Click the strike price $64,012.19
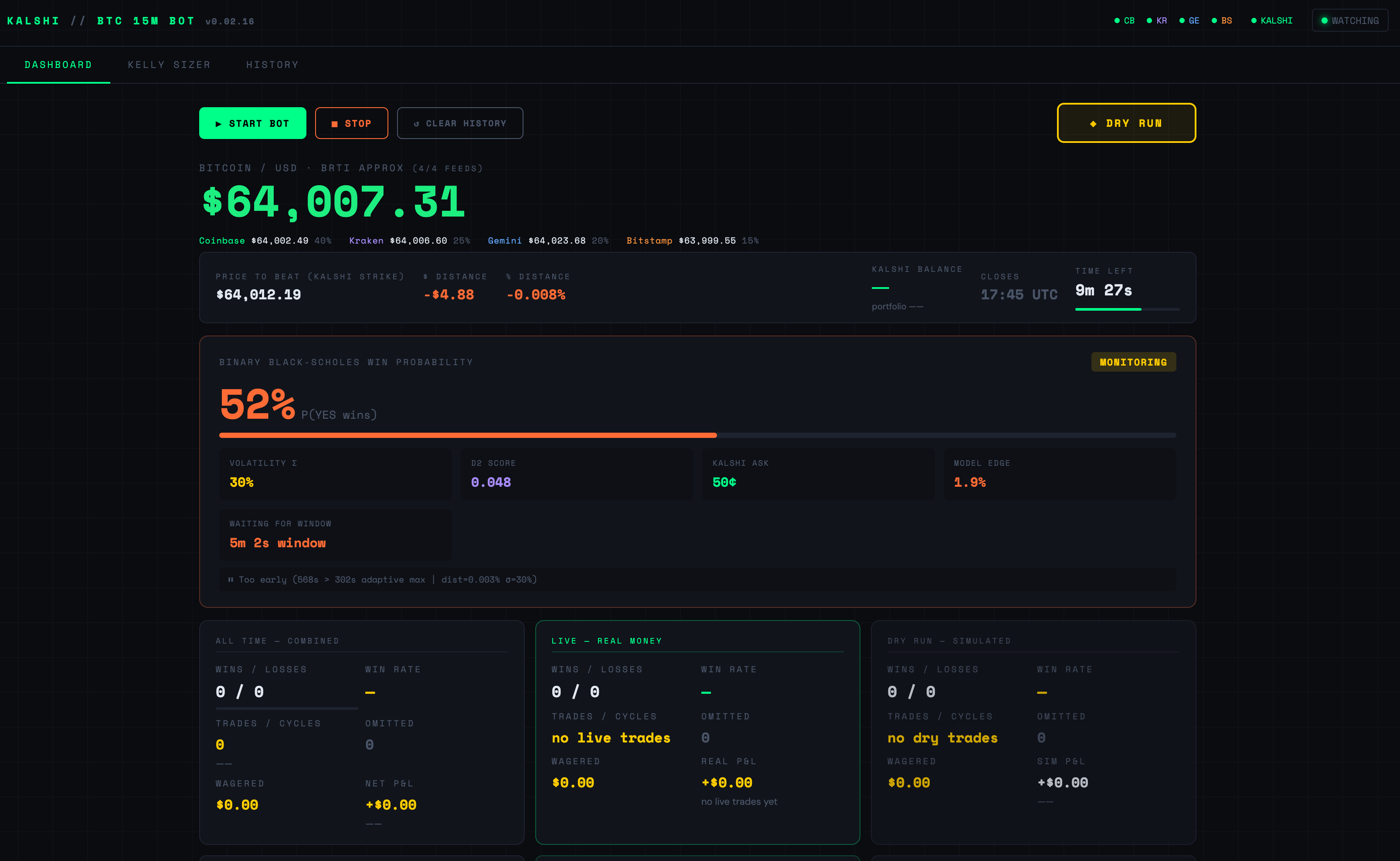The height and width of the screenshot is (861, 1400). pos(258,295)
